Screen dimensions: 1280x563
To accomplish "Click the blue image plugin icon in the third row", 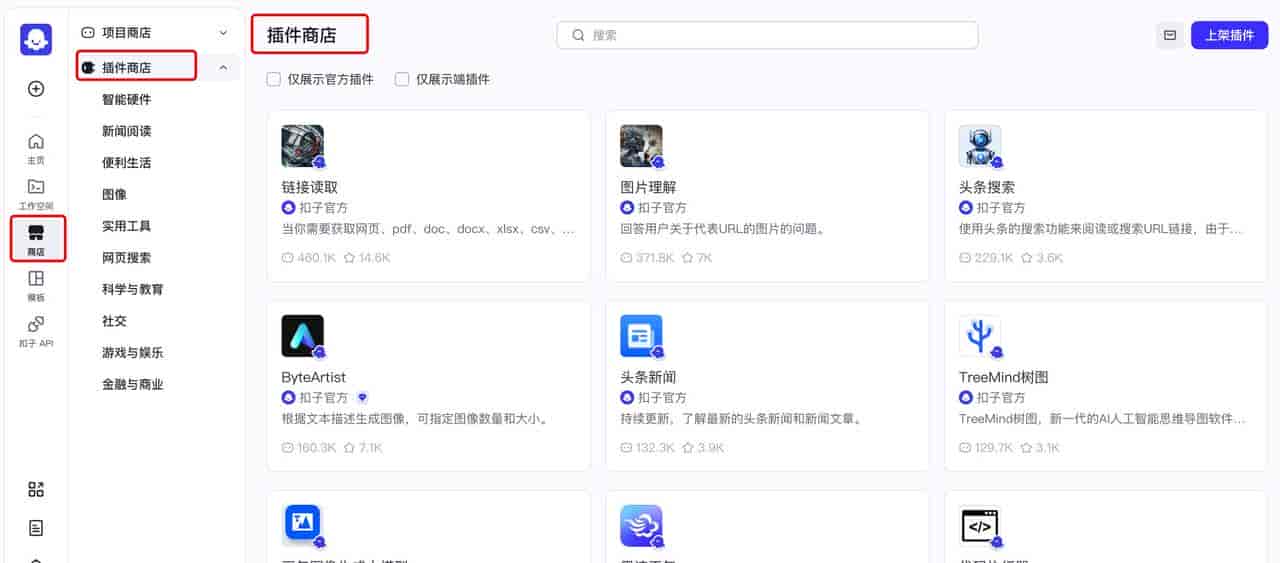I will tap(303, 526).
